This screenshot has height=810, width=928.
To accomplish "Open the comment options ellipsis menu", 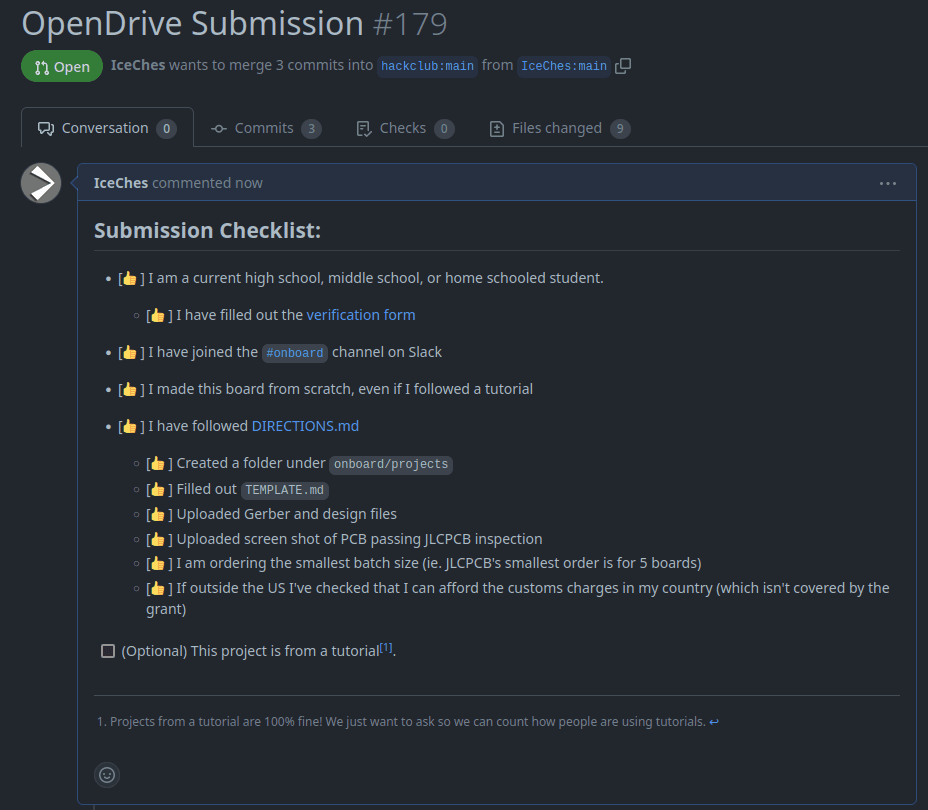I will [x=887, y=183].
